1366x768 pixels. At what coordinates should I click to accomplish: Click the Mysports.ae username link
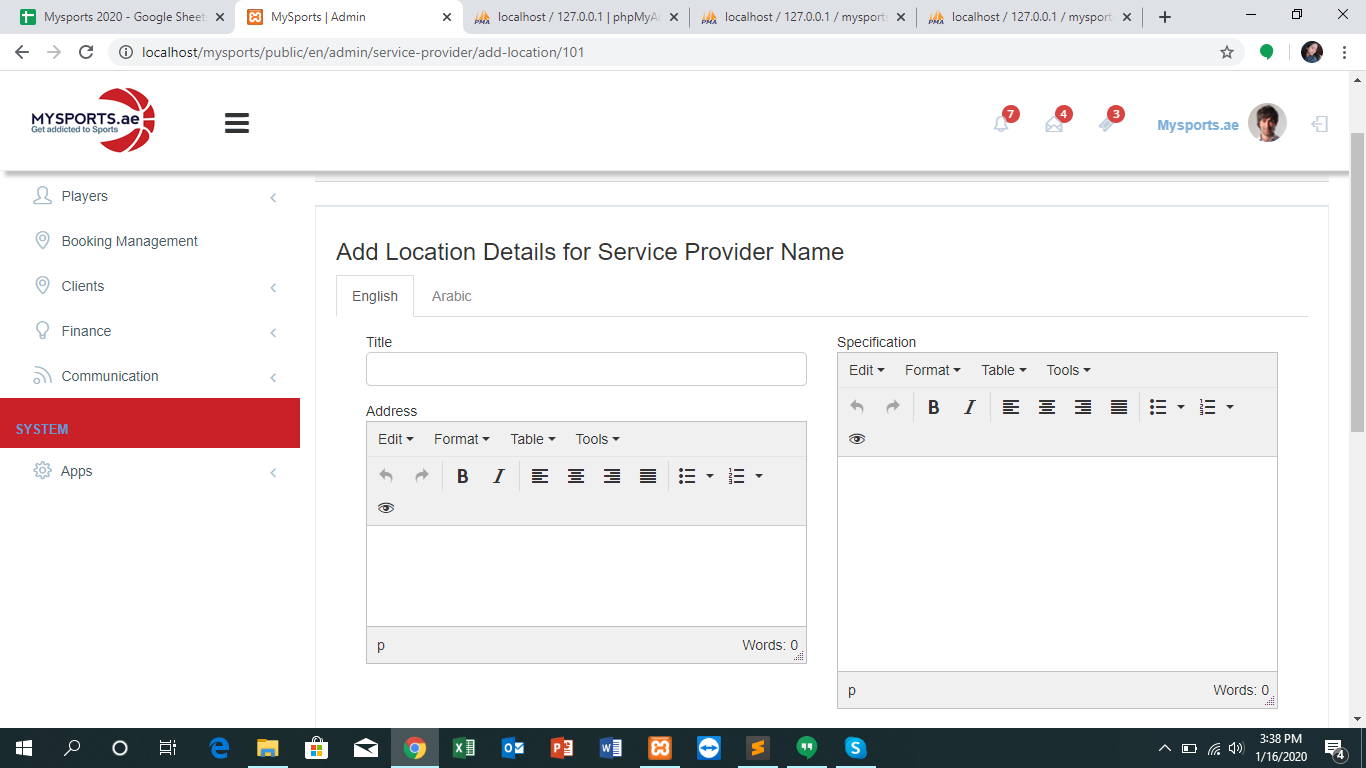(x=1197, y=125)
